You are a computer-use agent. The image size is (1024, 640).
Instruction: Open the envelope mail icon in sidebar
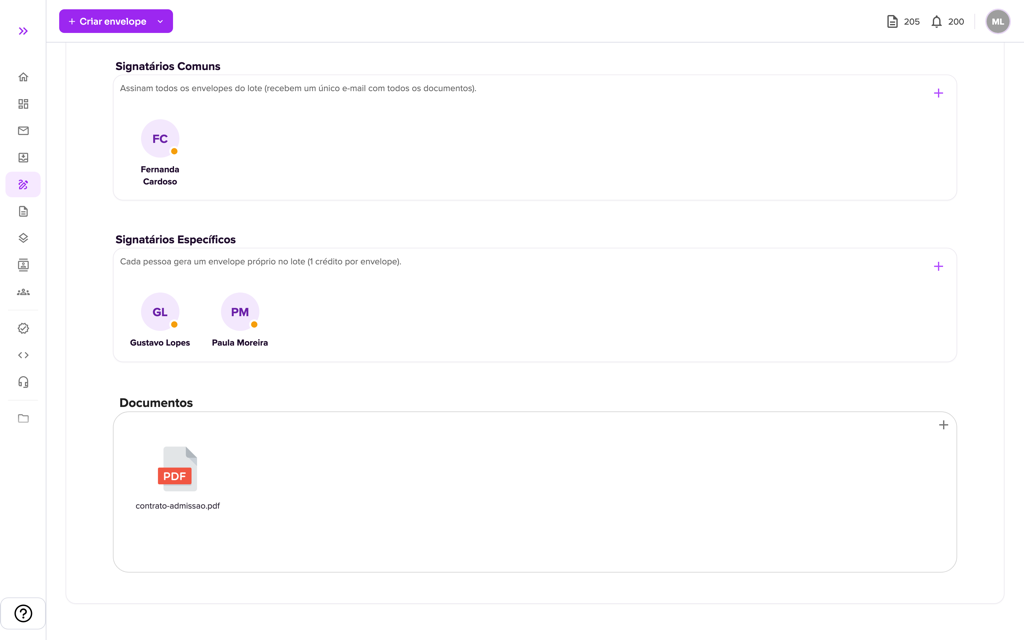tap(23, 131)
